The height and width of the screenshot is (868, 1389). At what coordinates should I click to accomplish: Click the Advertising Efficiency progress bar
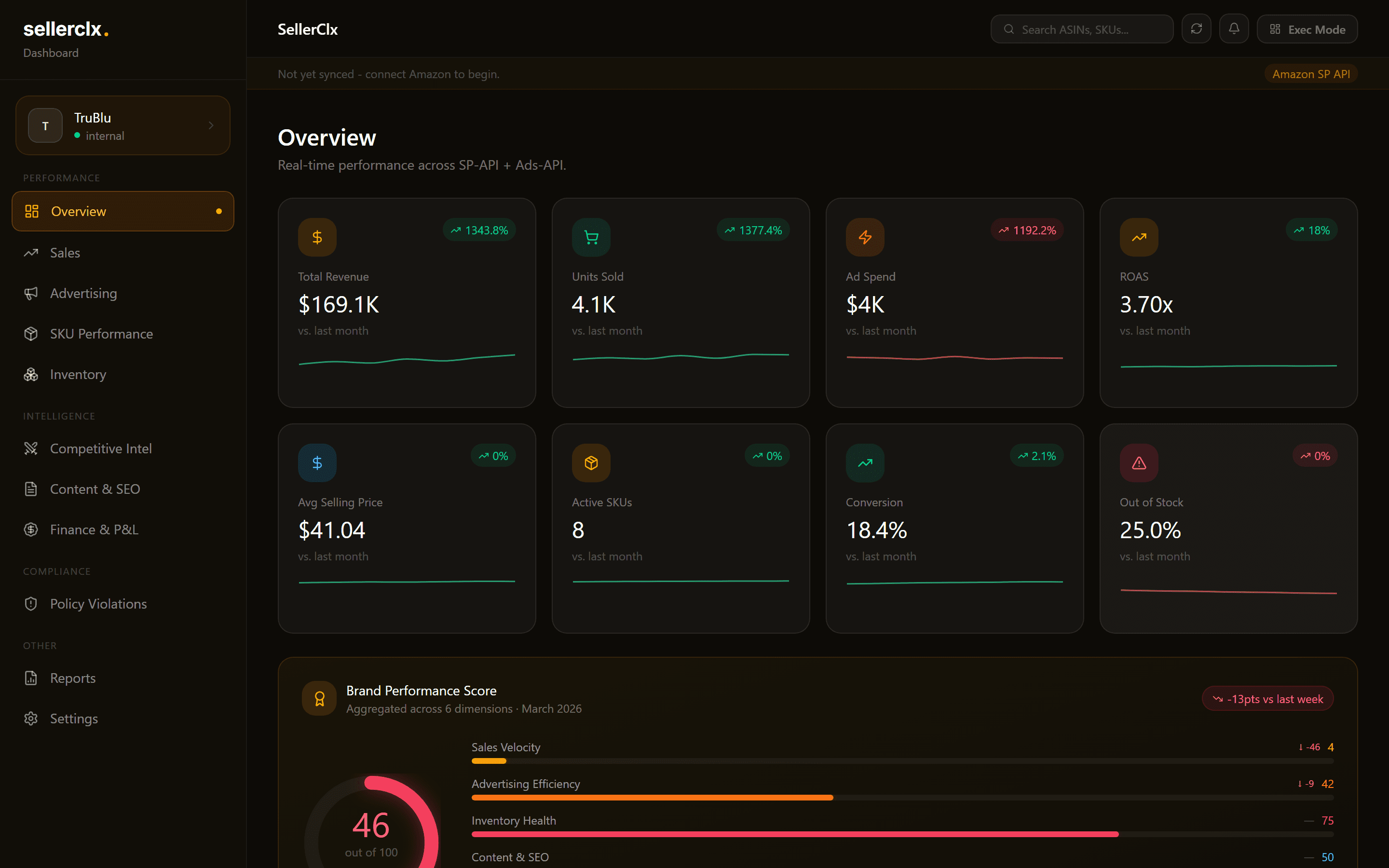click(902, 798)
